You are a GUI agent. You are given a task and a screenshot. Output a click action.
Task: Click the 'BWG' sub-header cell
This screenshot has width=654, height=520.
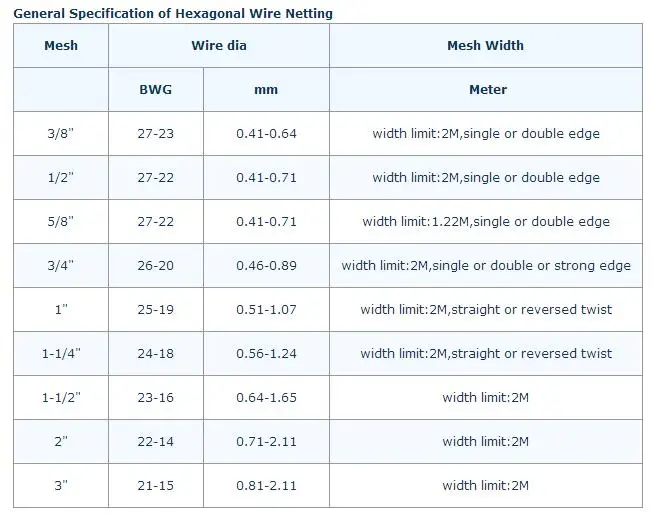155,90
